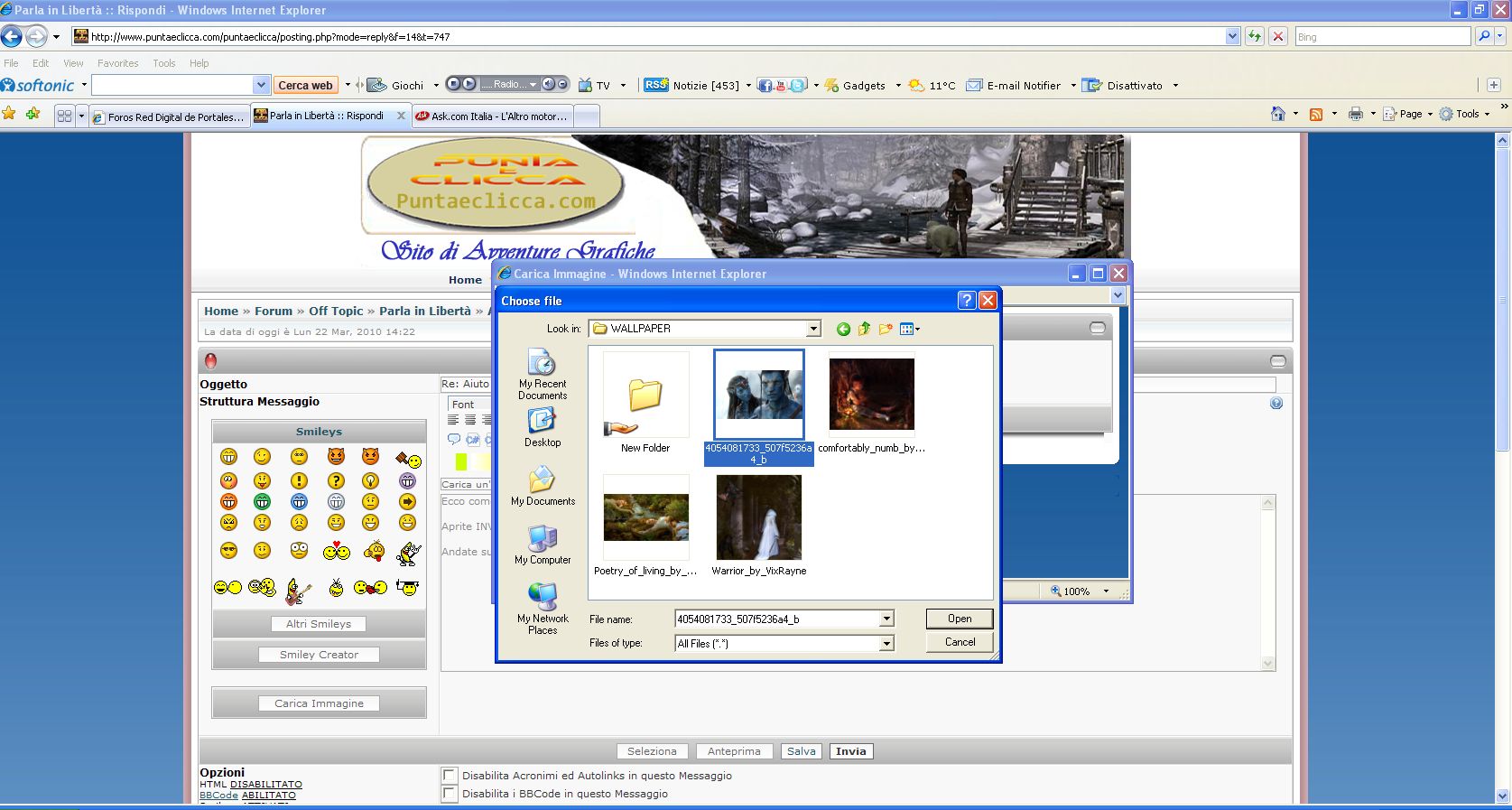Open the Favorites star icon
The height and width of the screenshot is (810, 1512).
coord(9,114)
